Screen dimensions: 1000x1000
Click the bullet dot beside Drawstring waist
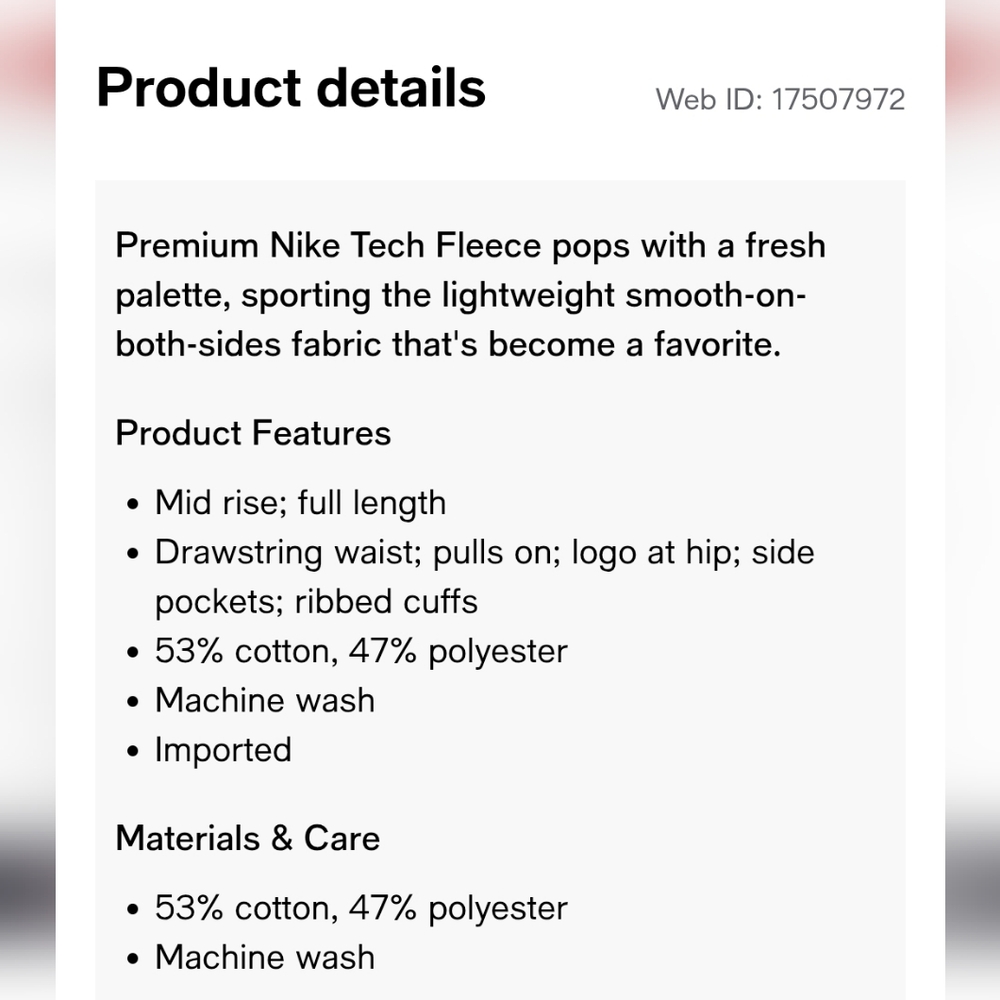pos(133,554)
